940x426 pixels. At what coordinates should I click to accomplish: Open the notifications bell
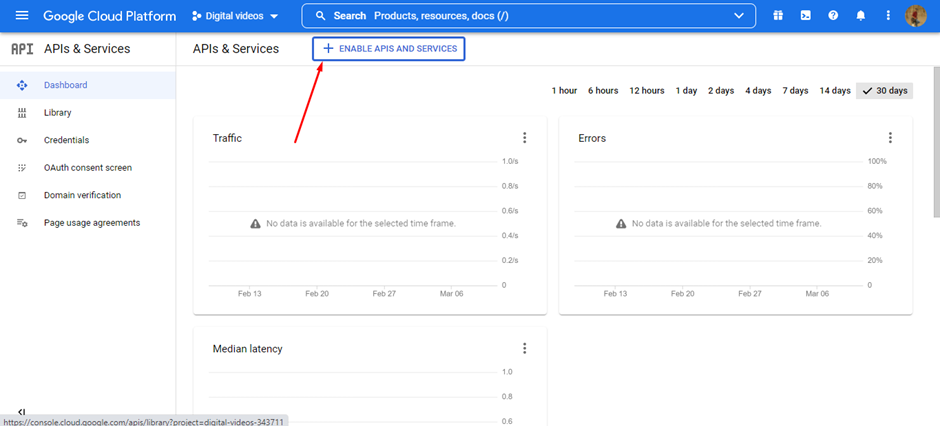click(x=861, y=16)
